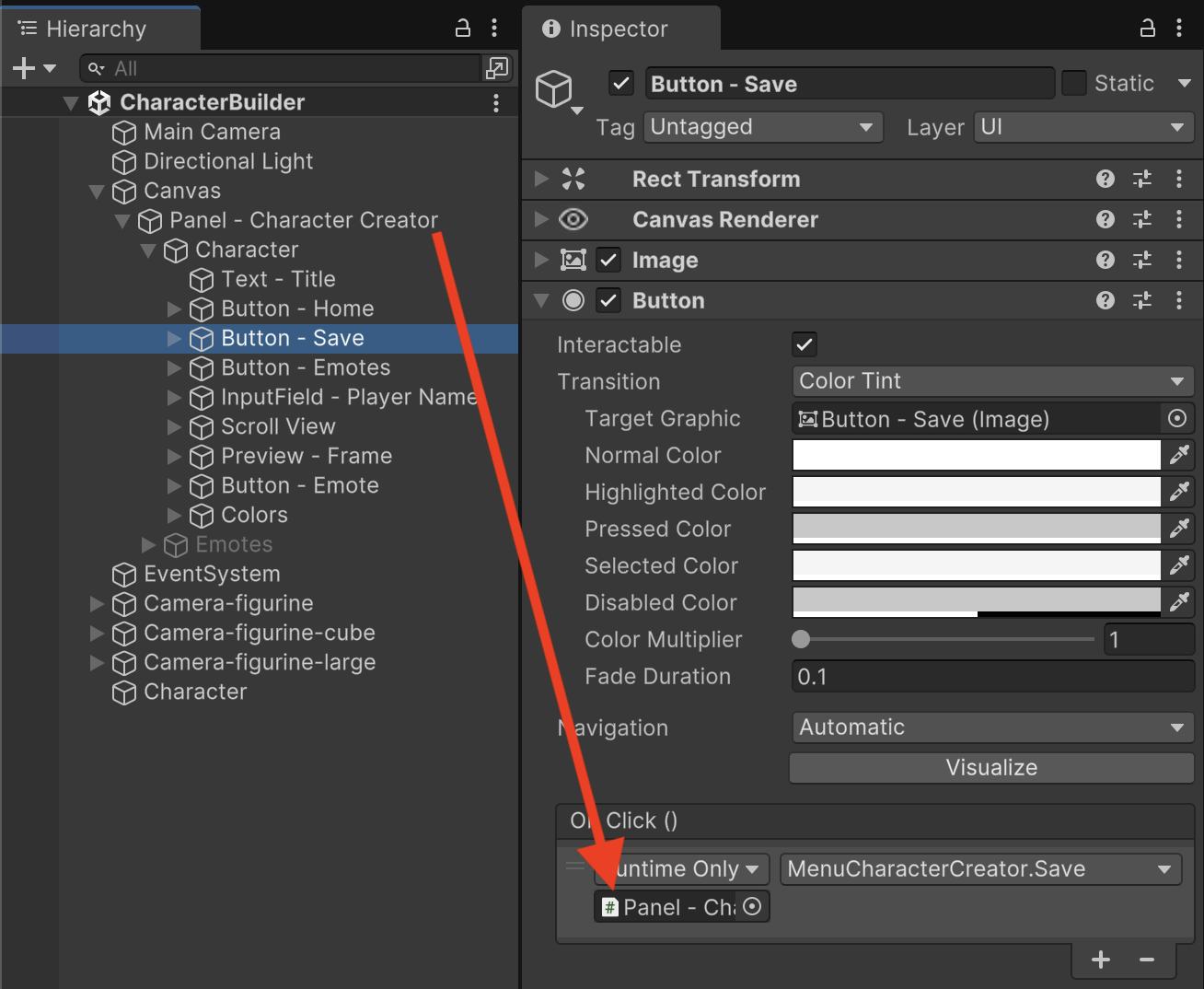Disable the Image component checkbox
The height and width of the screenshot is (989, 1204).
click(608, 261)
